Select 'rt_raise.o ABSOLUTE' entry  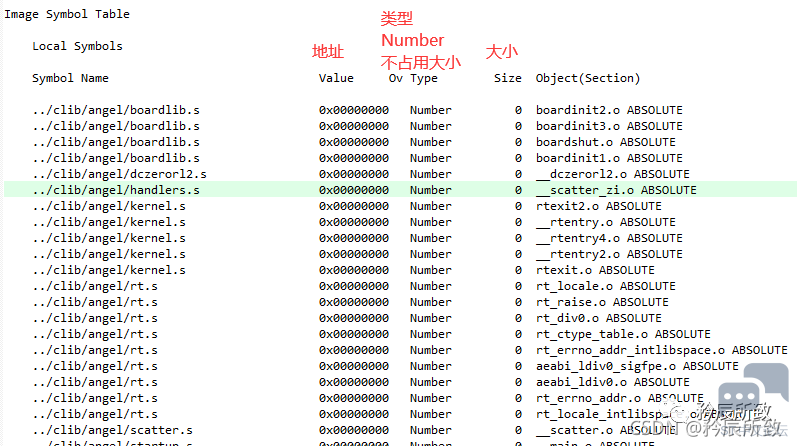[x=602, y=302]
